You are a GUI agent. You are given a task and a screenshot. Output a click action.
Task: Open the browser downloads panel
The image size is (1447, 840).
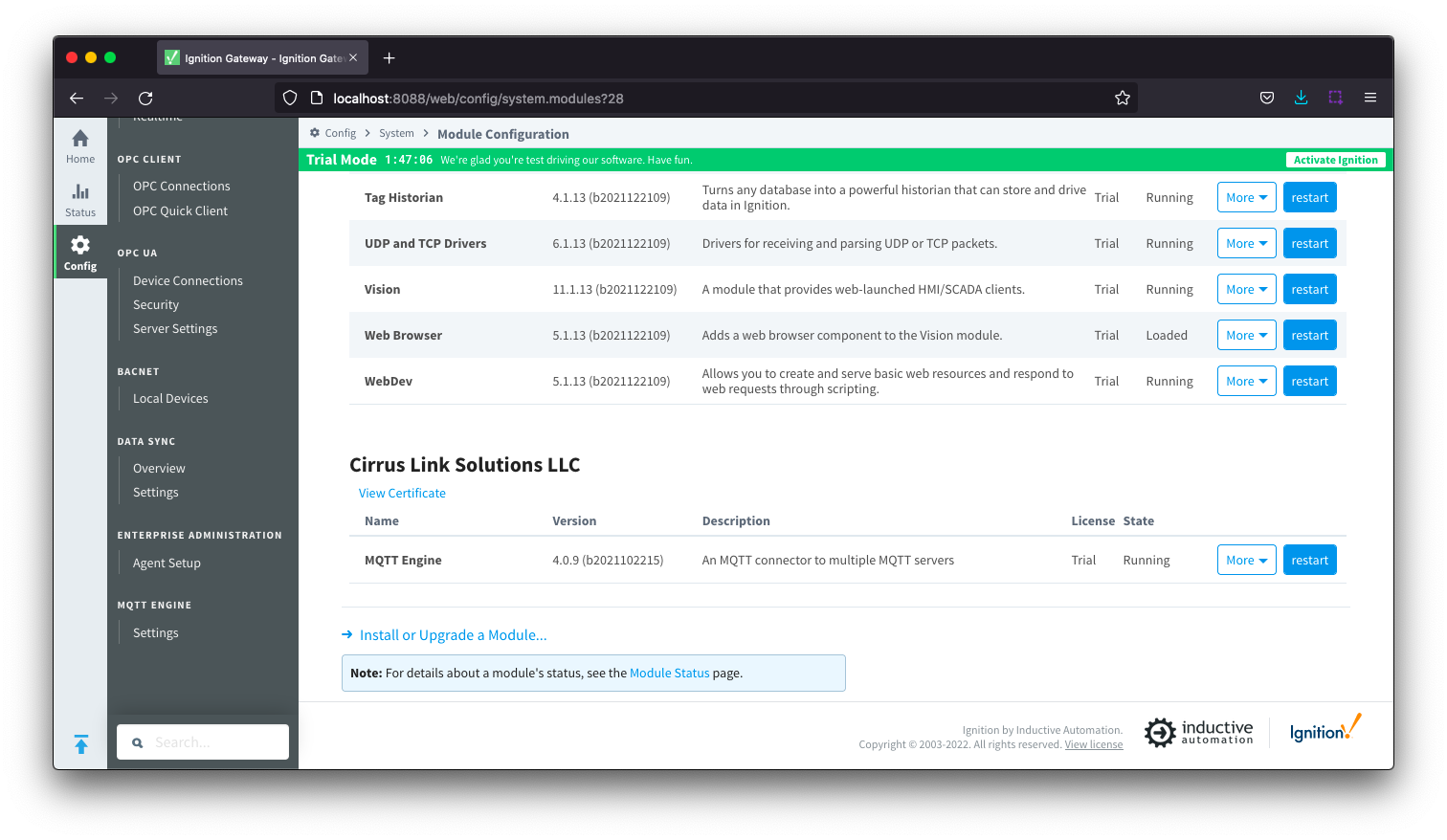[1302, 98]
